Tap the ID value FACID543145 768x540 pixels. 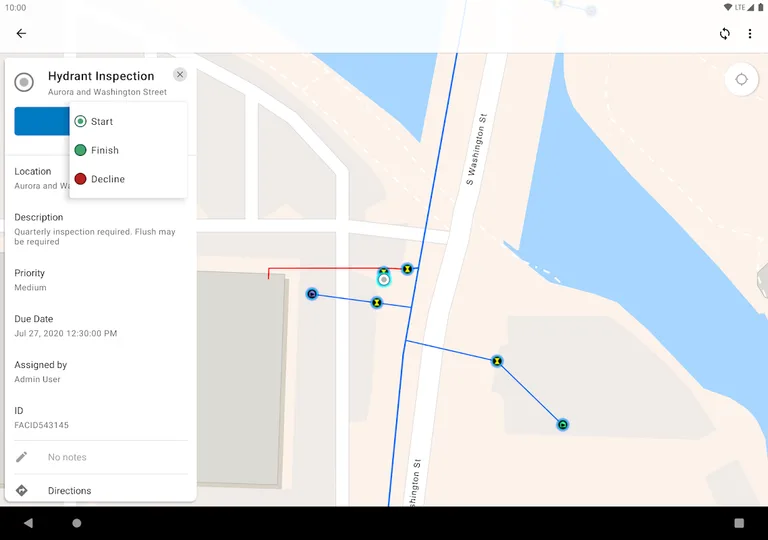pyautogui.click(x=42, y=425)
